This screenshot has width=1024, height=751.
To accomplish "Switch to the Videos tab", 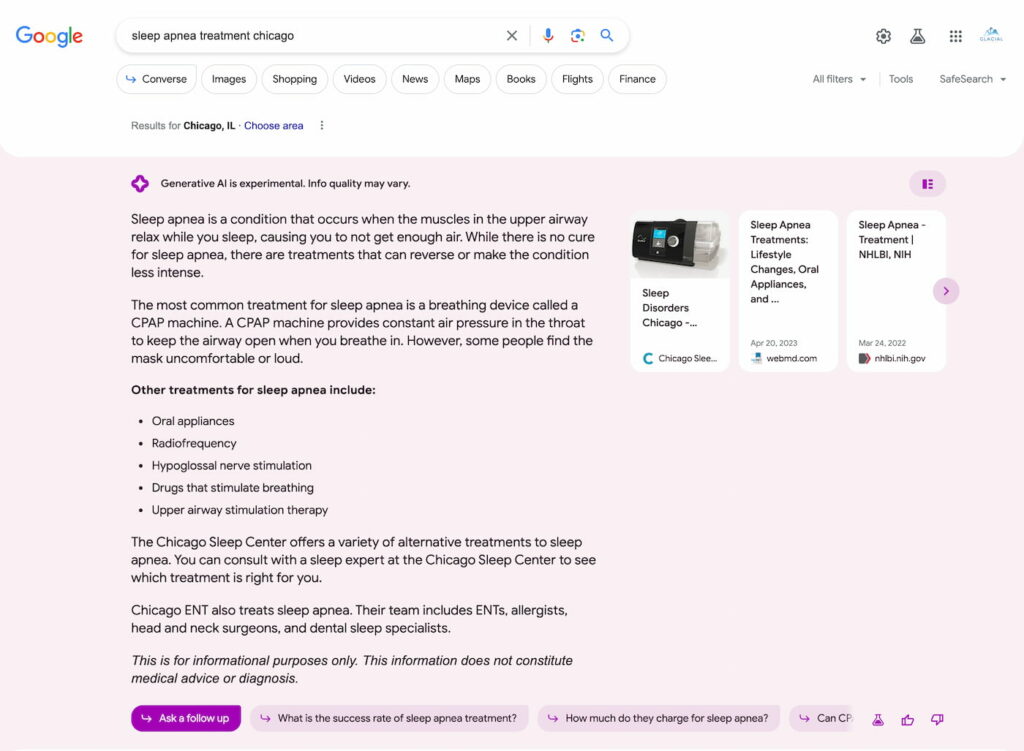I will (x=359, y=79).
